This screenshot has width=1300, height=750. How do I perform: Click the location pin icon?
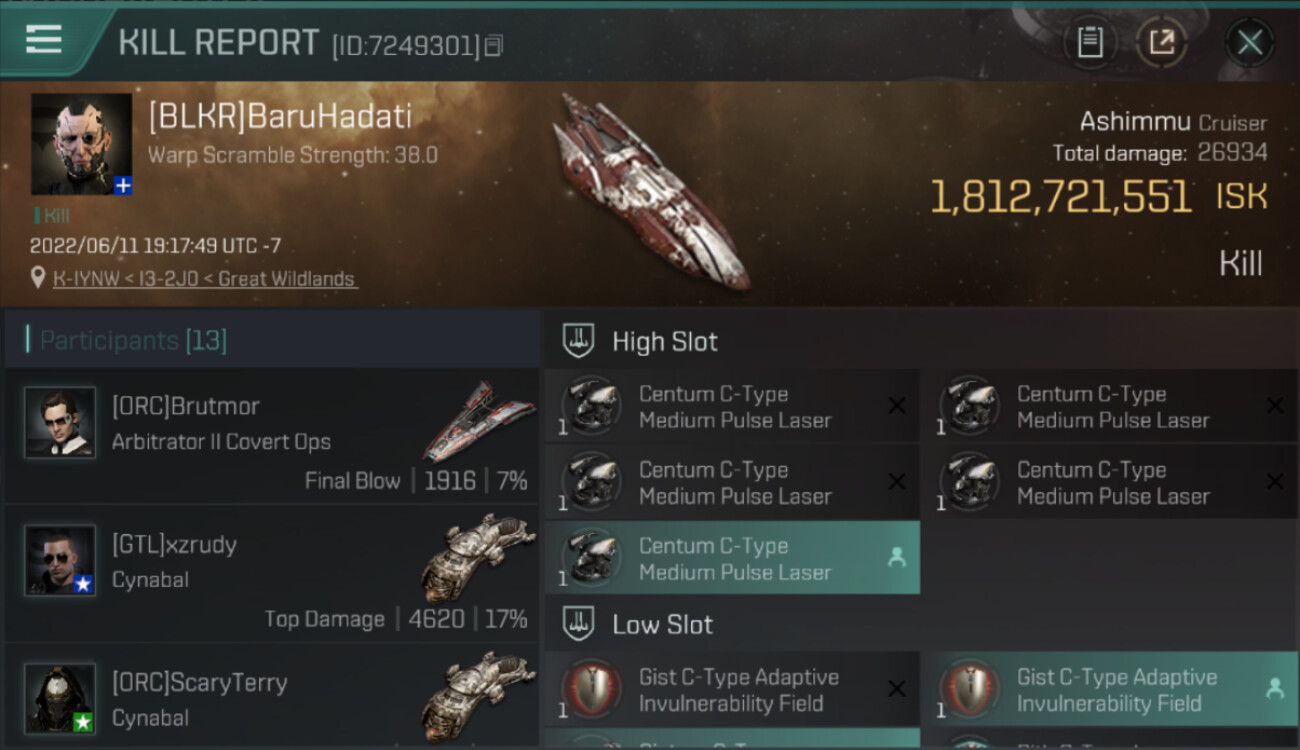point(38,278)
